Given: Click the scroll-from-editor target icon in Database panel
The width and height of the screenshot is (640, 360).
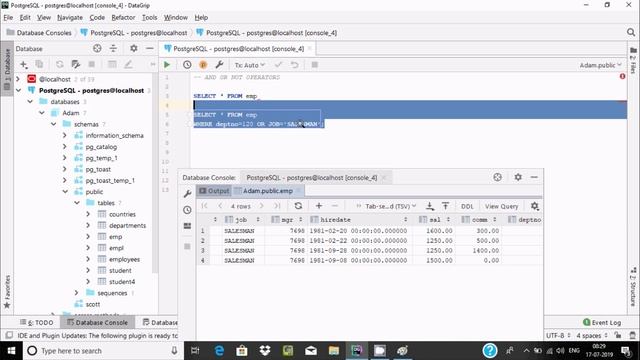Looking at the screenshot, I should click(x=97, y=48).
